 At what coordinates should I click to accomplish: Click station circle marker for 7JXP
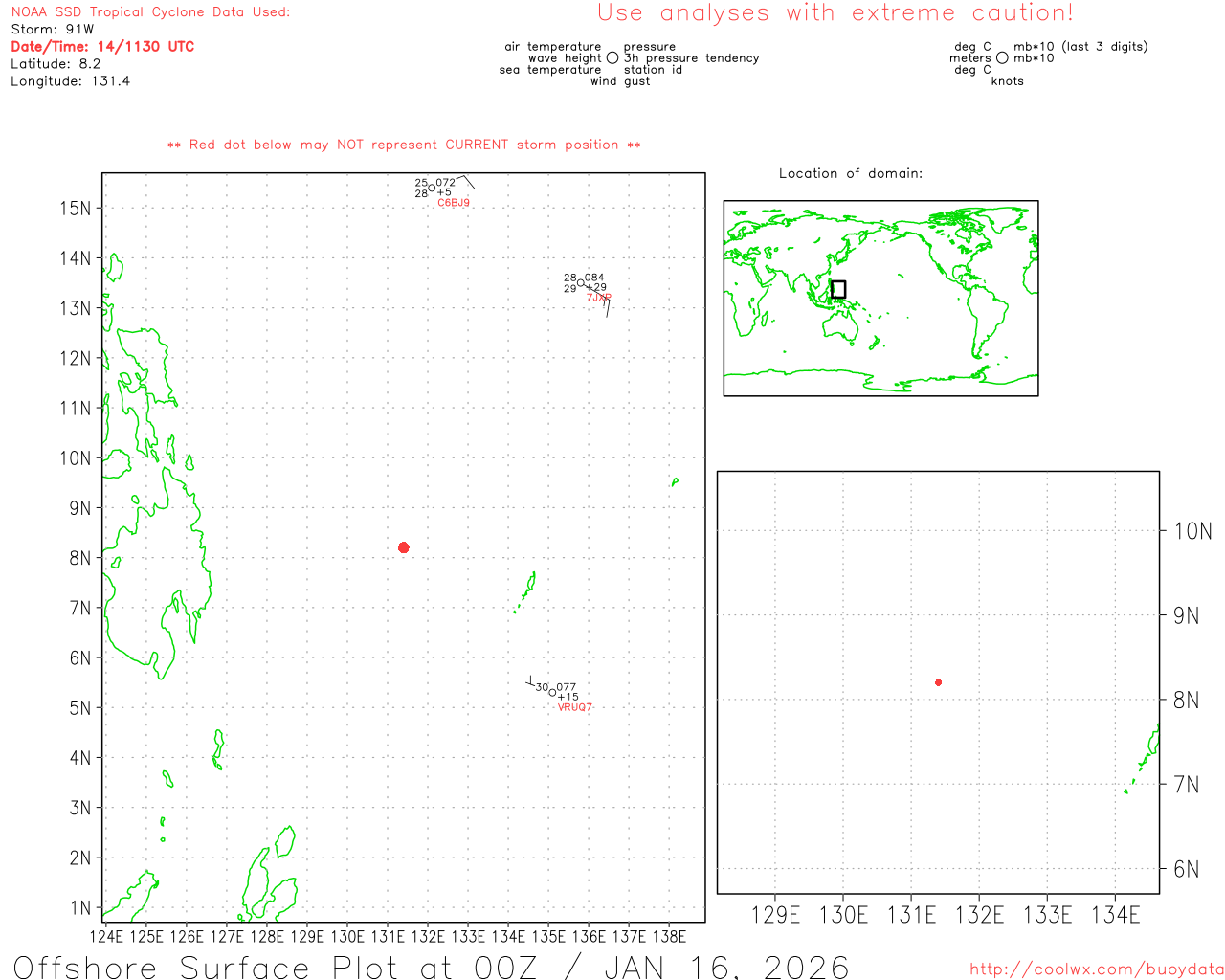point(581,283)
